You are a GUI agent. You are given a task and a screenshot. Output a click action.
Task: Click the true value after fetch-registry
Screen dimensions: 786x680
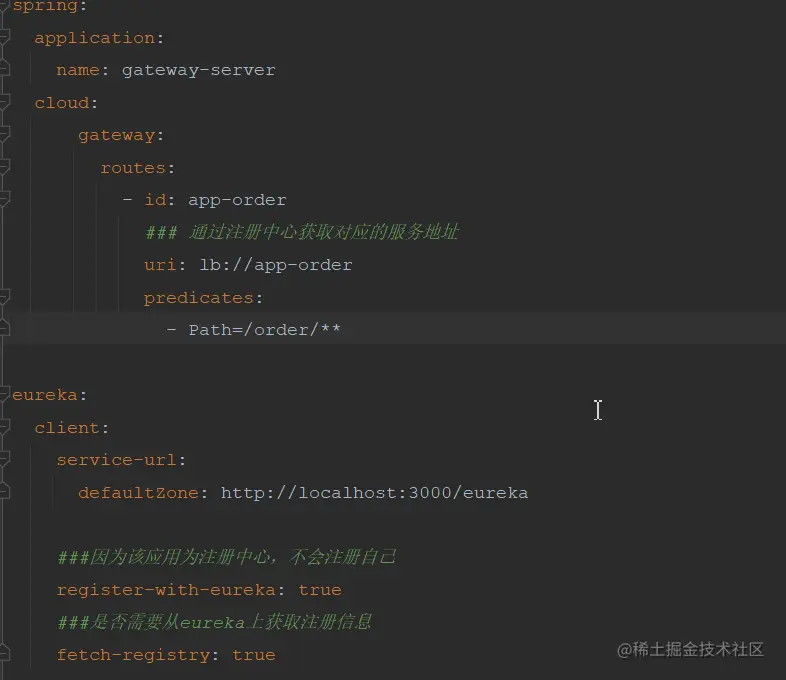point(254,654)
